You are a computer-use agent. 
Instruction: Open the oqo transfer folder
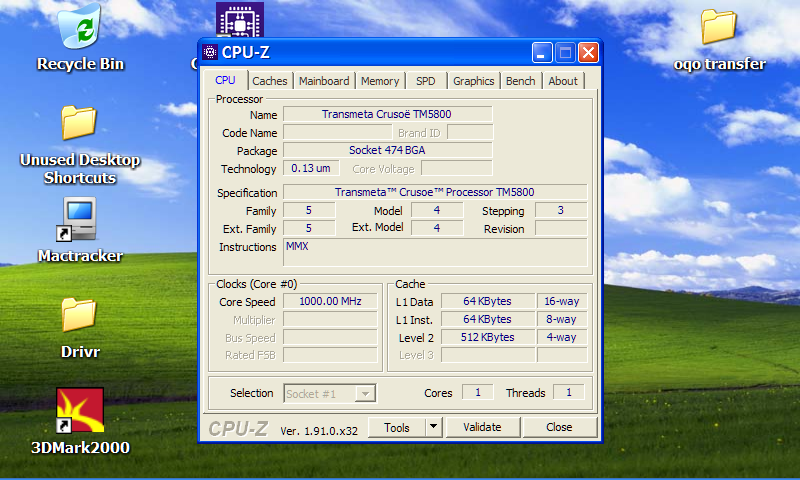tap(719, 28)
